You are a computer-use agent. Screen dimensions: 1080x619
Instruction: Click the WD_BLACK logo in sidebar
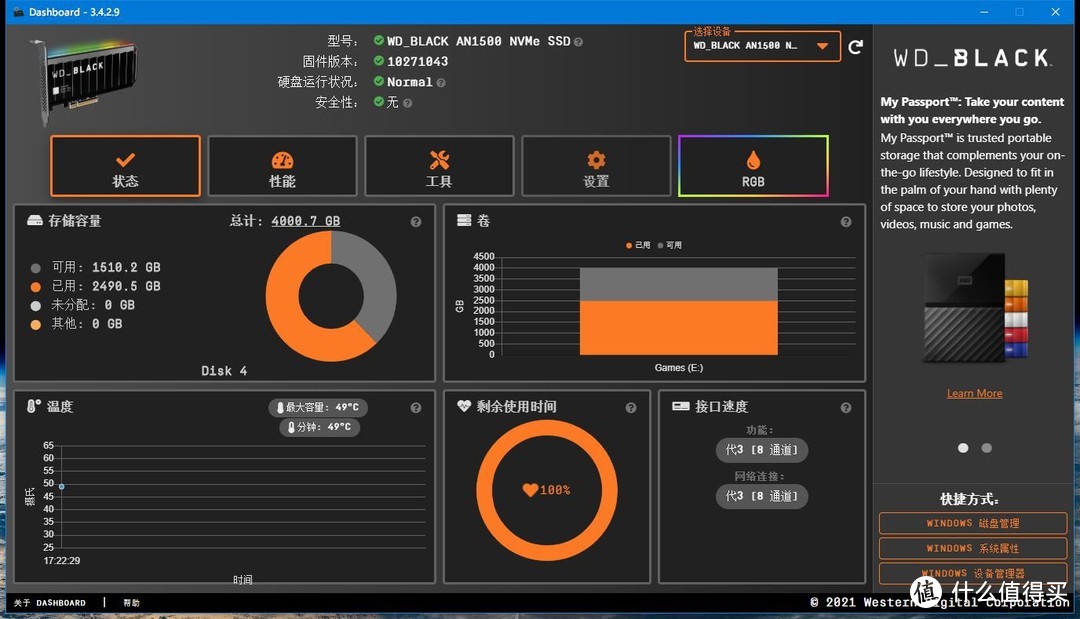coord(971,58)
